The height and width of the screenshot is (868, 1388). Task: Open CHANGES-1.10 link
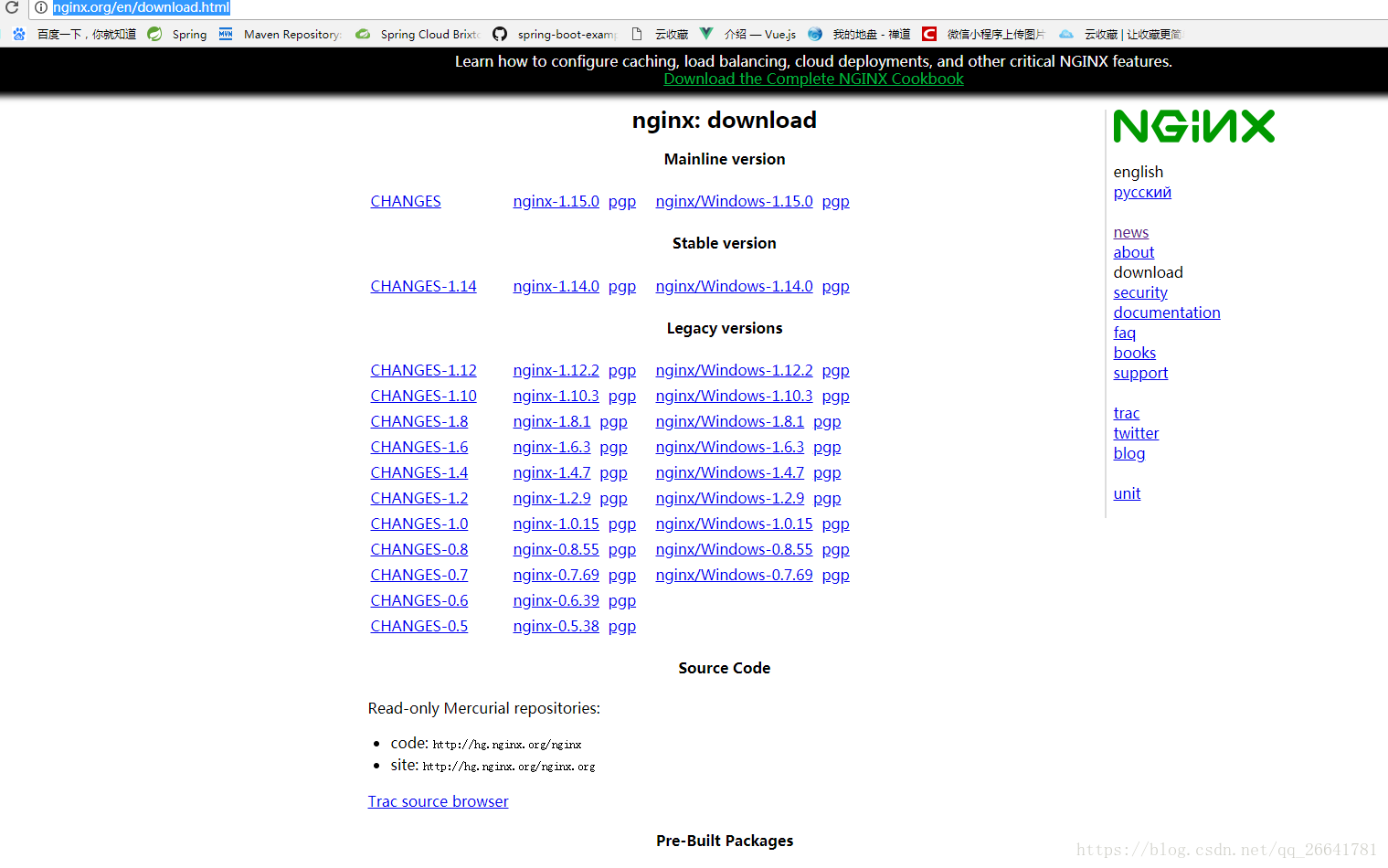pos(423,396)
